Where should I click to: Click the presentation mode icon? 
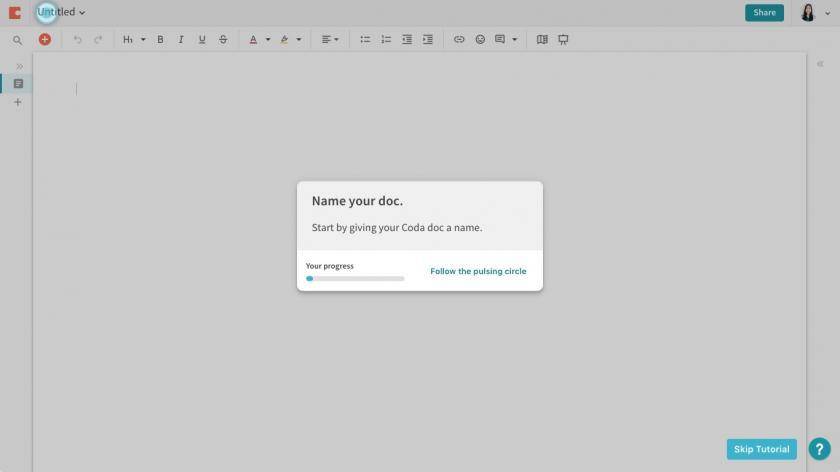563,39
